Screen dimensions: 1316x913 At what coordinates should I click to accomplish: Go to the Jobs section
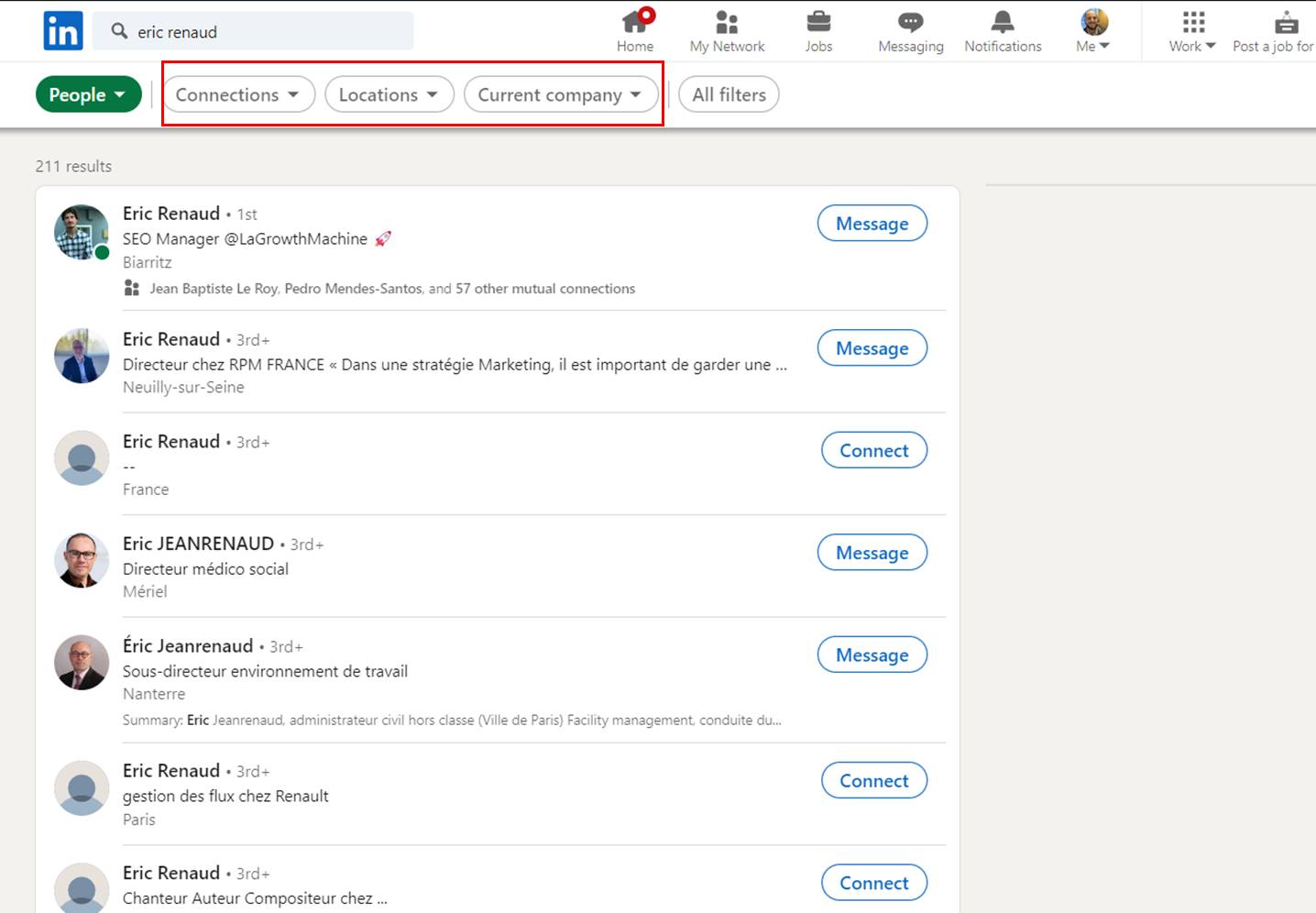pyautogui.click(x=818, y=30)
